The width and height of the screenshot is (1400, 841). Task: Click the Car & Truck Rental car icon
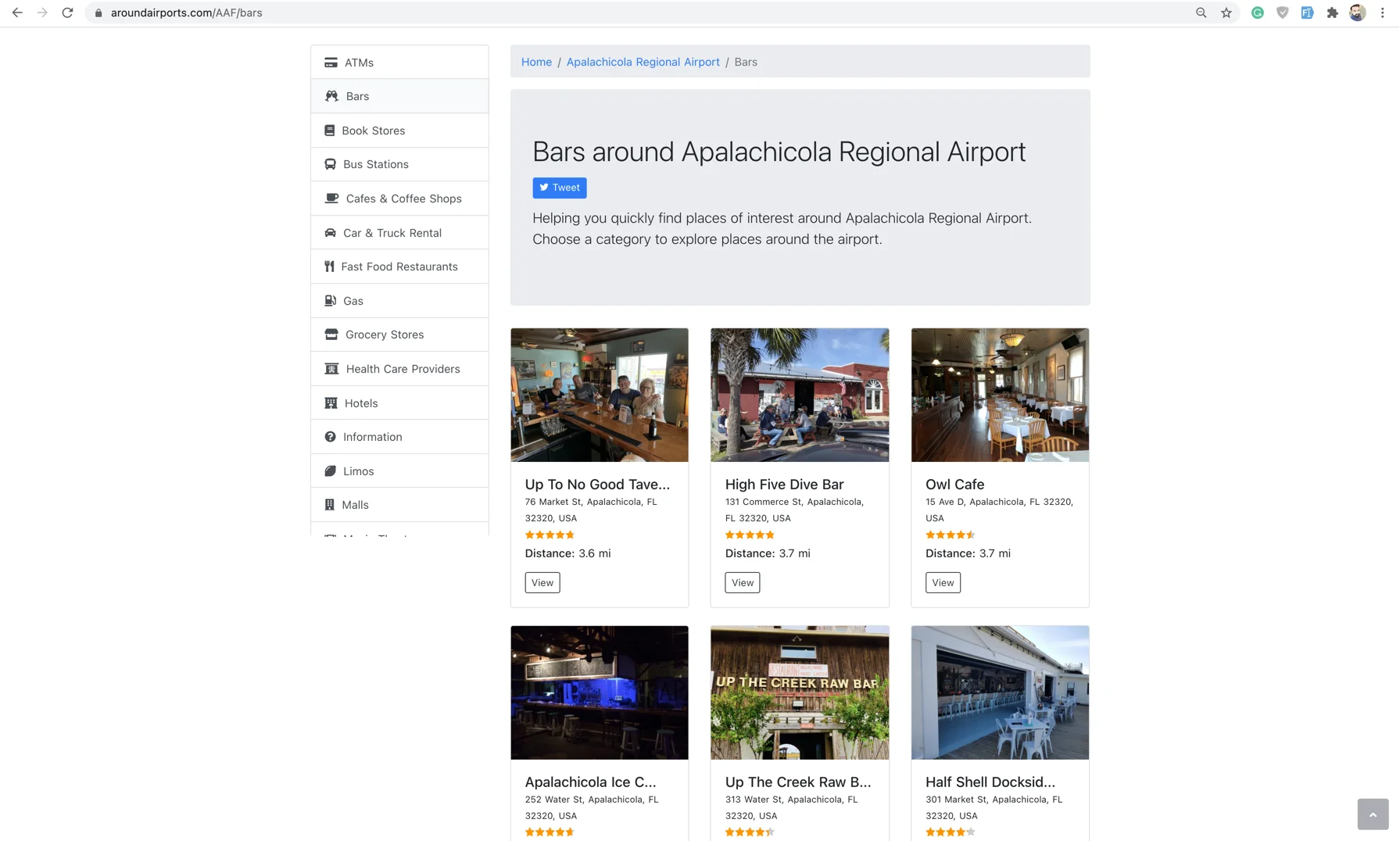click(x=330, y=233)
